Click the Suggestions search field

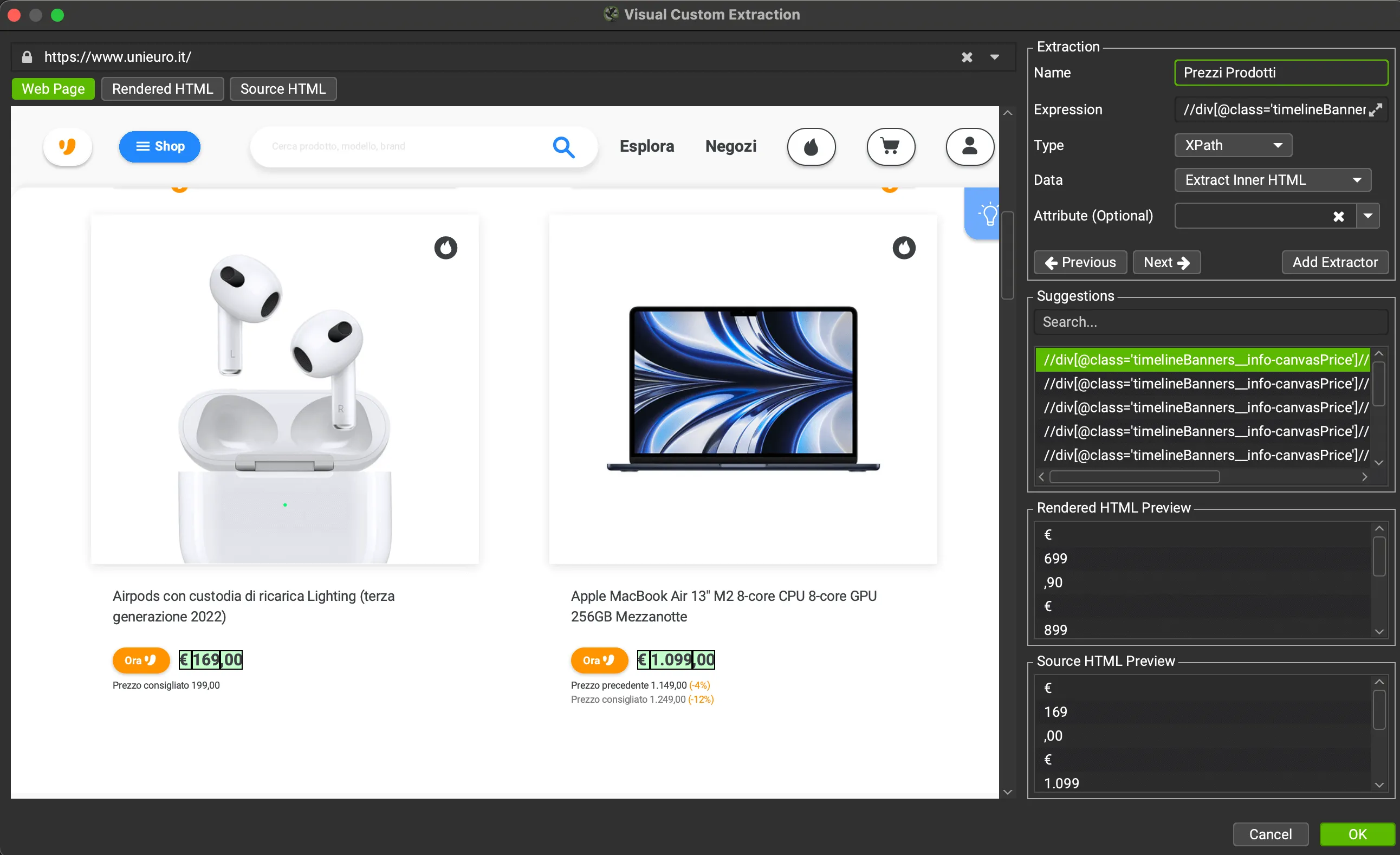1209,321
